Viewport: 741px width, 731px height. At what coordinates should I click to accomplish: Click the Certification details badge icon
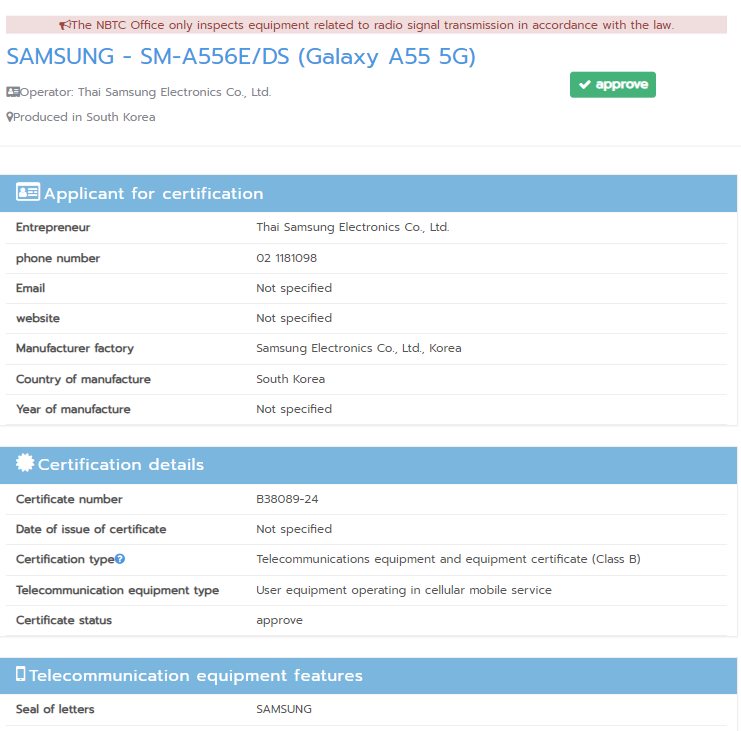pos(25,464)
